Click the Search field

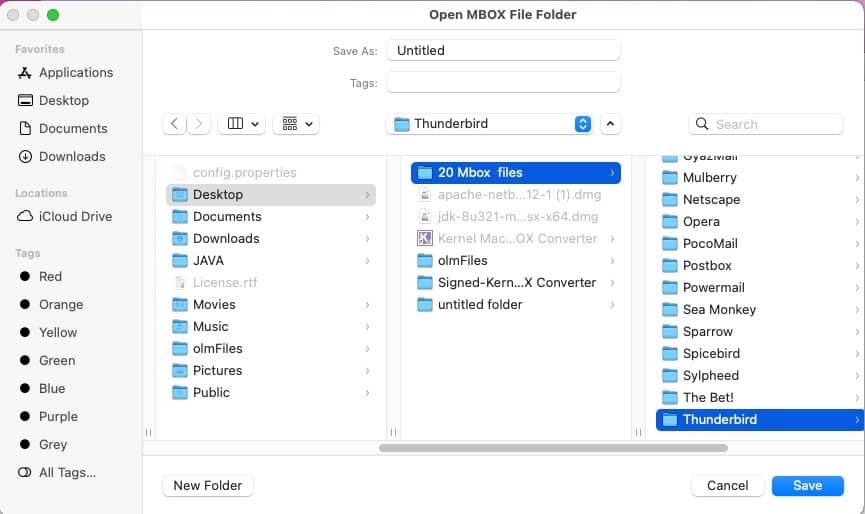pyautogui.click(x=766, y=124)
